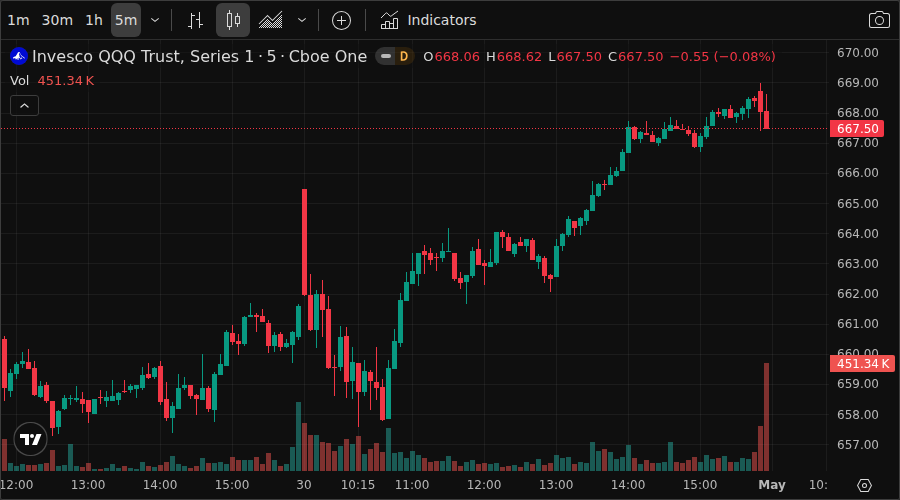Choose the Bars chart style icon
Image resolution: width=900 pixels, height=500 pixels.
196,20
